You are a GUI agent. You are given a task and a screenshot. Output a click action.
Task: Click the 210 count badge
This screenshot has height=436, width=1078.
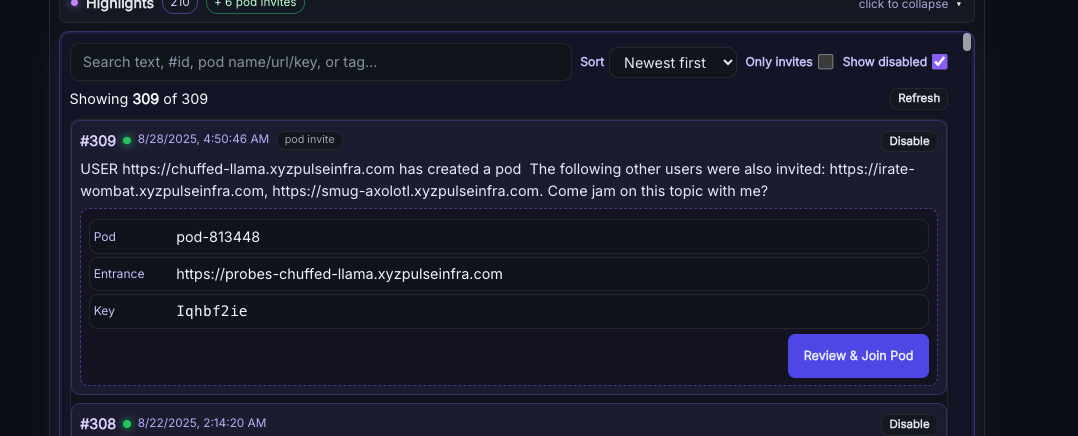(180, 4)
